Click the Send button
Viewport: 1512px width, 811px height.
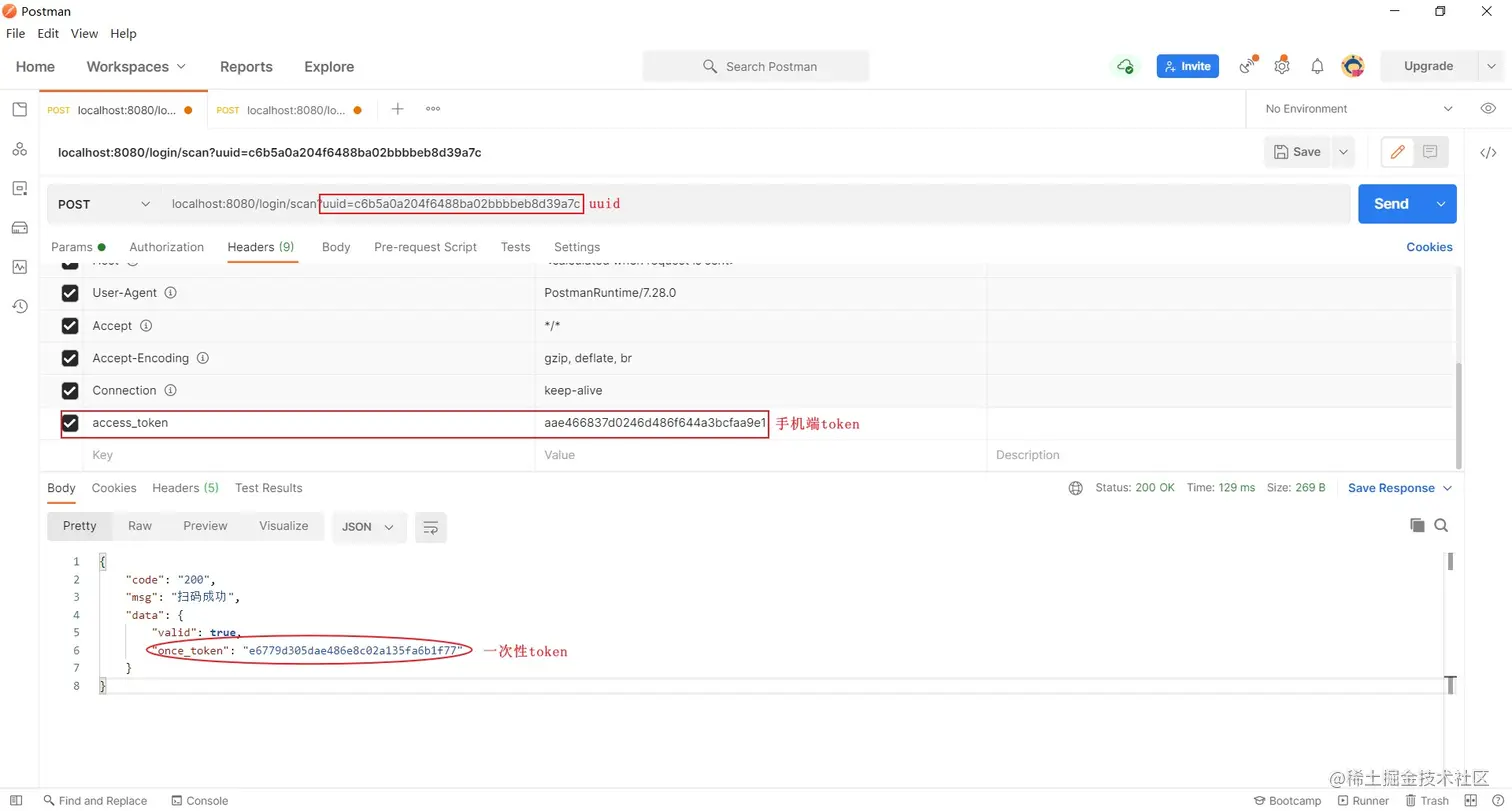tap(1391, 204)
